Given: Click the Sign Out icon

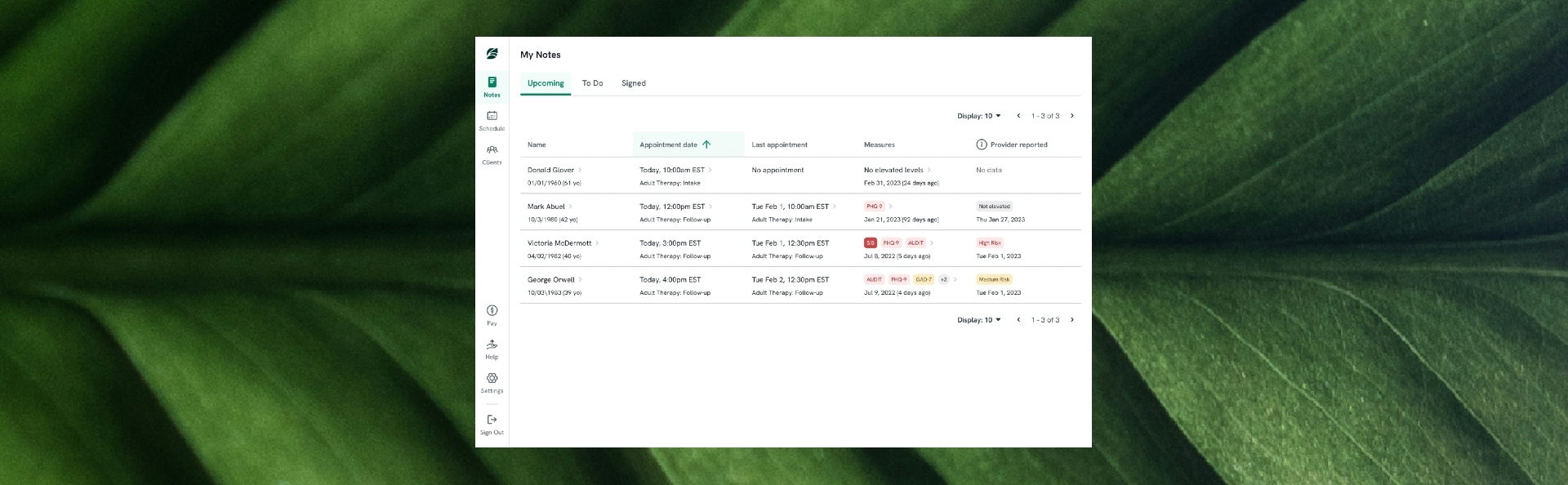Looking at the screenshot, I should (492, 420).
